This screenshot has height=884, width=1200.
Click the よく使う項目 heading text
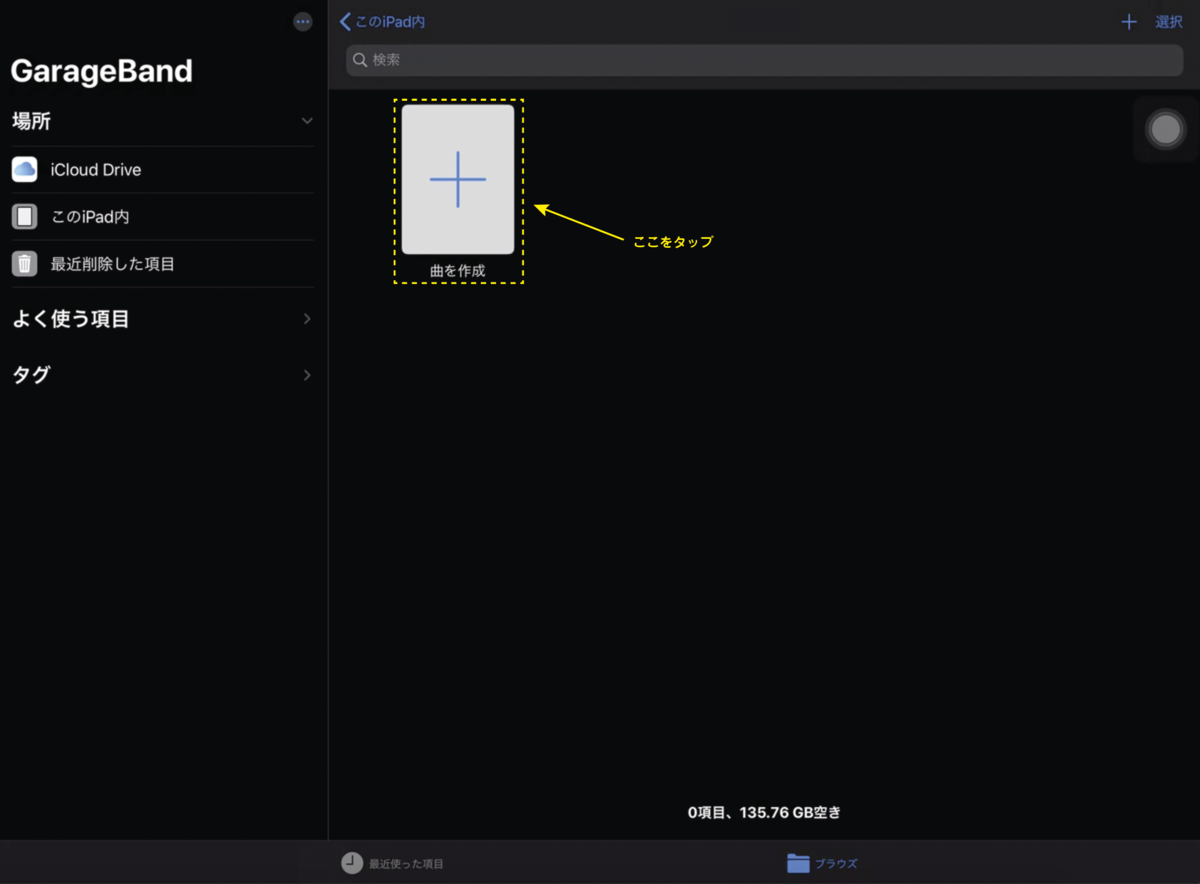70,319
